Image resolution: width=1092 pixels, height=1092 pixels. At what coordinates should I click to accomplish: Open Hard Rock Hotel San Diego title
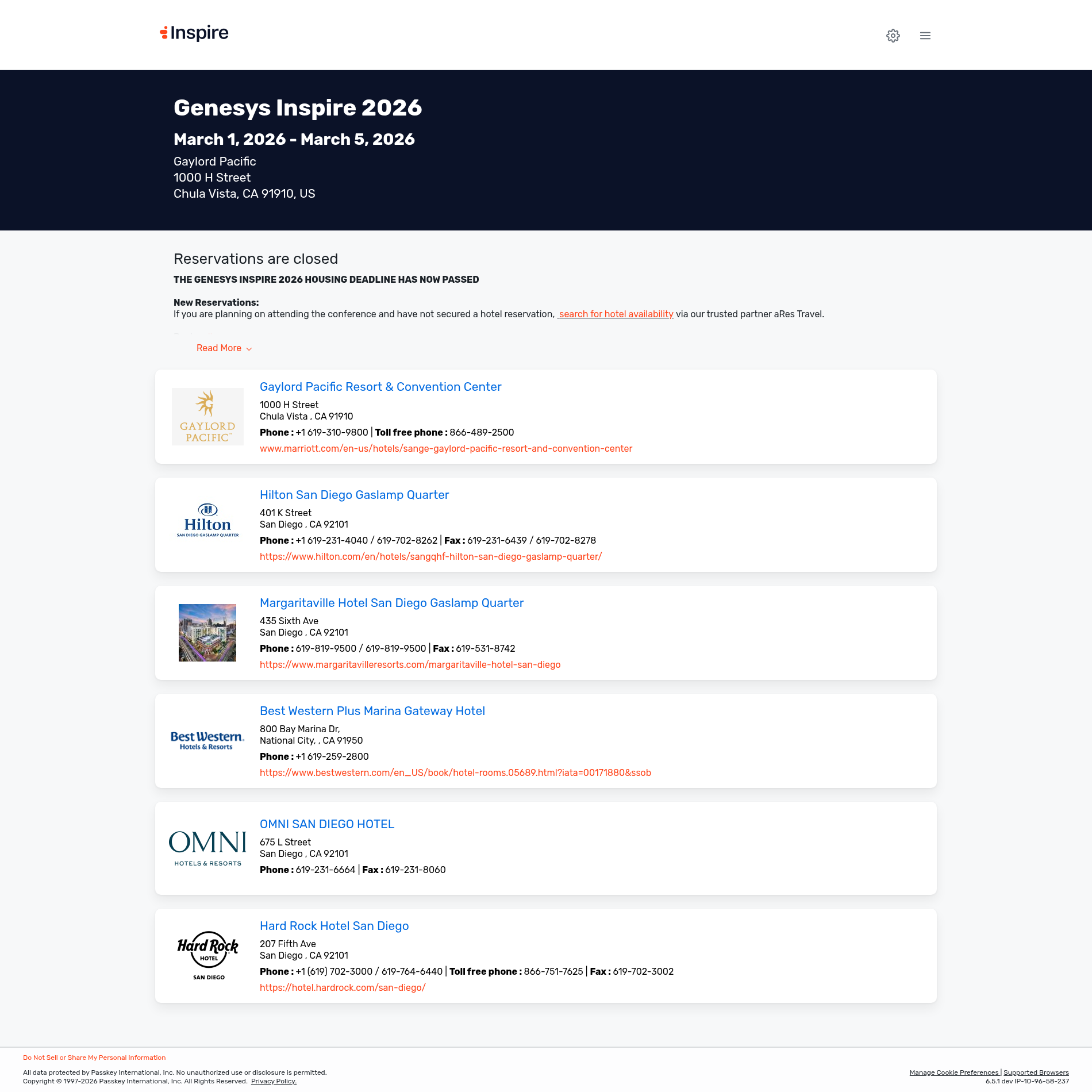tap(334, 926)
